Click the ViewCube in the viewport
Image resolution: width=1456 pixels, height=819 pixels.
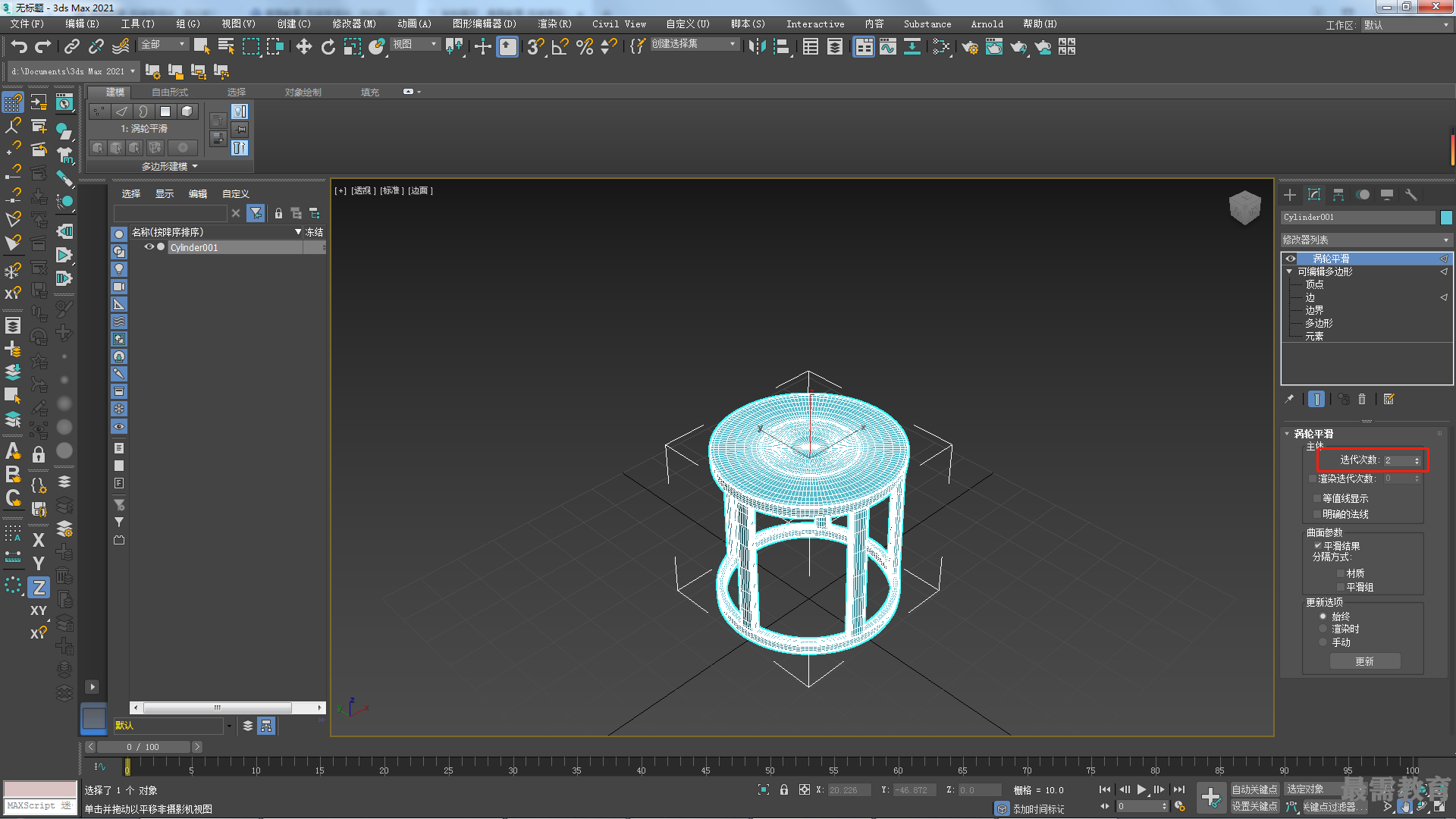[1244, 207]
